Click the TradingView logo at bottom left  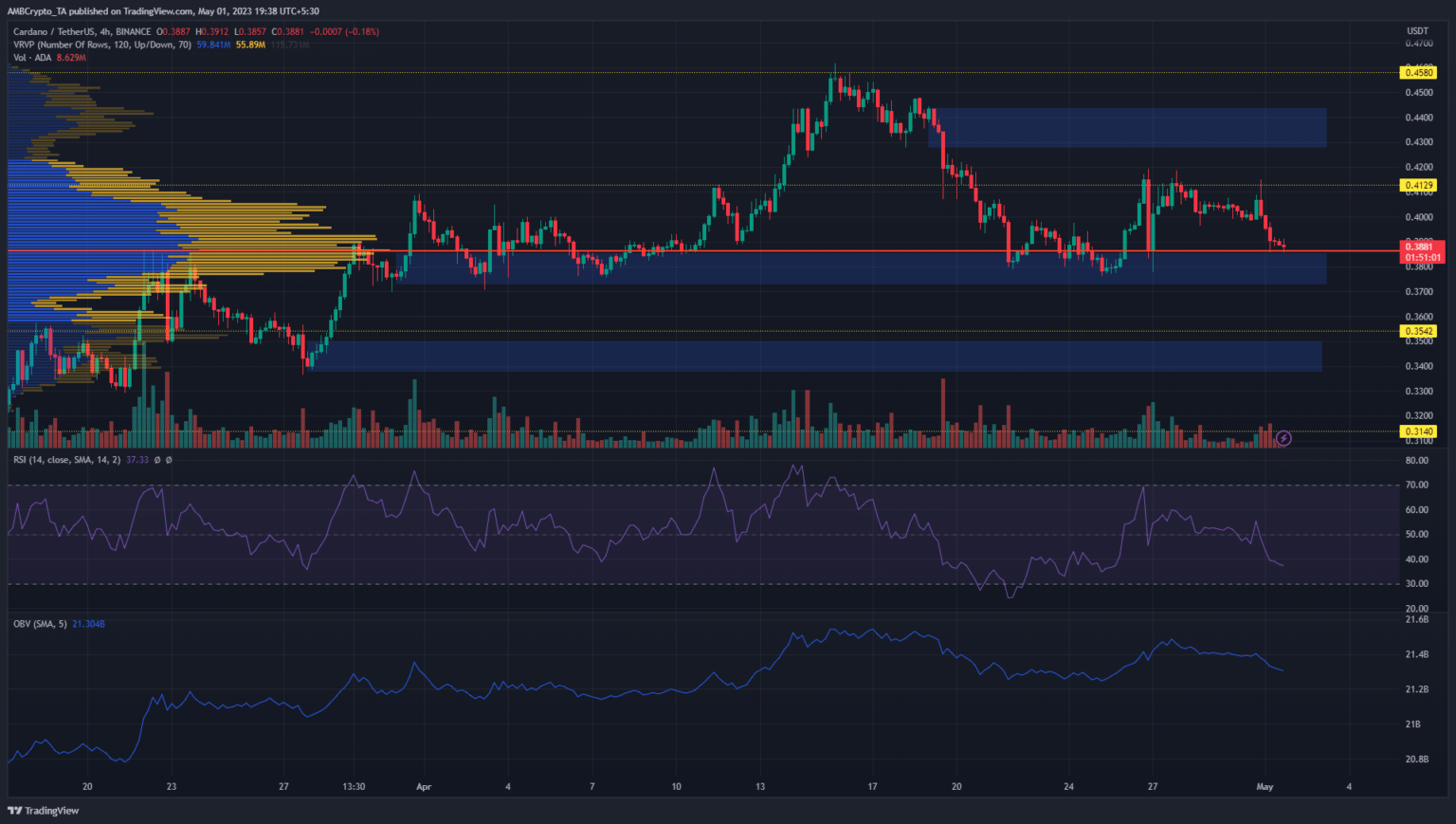pos(44,811)
